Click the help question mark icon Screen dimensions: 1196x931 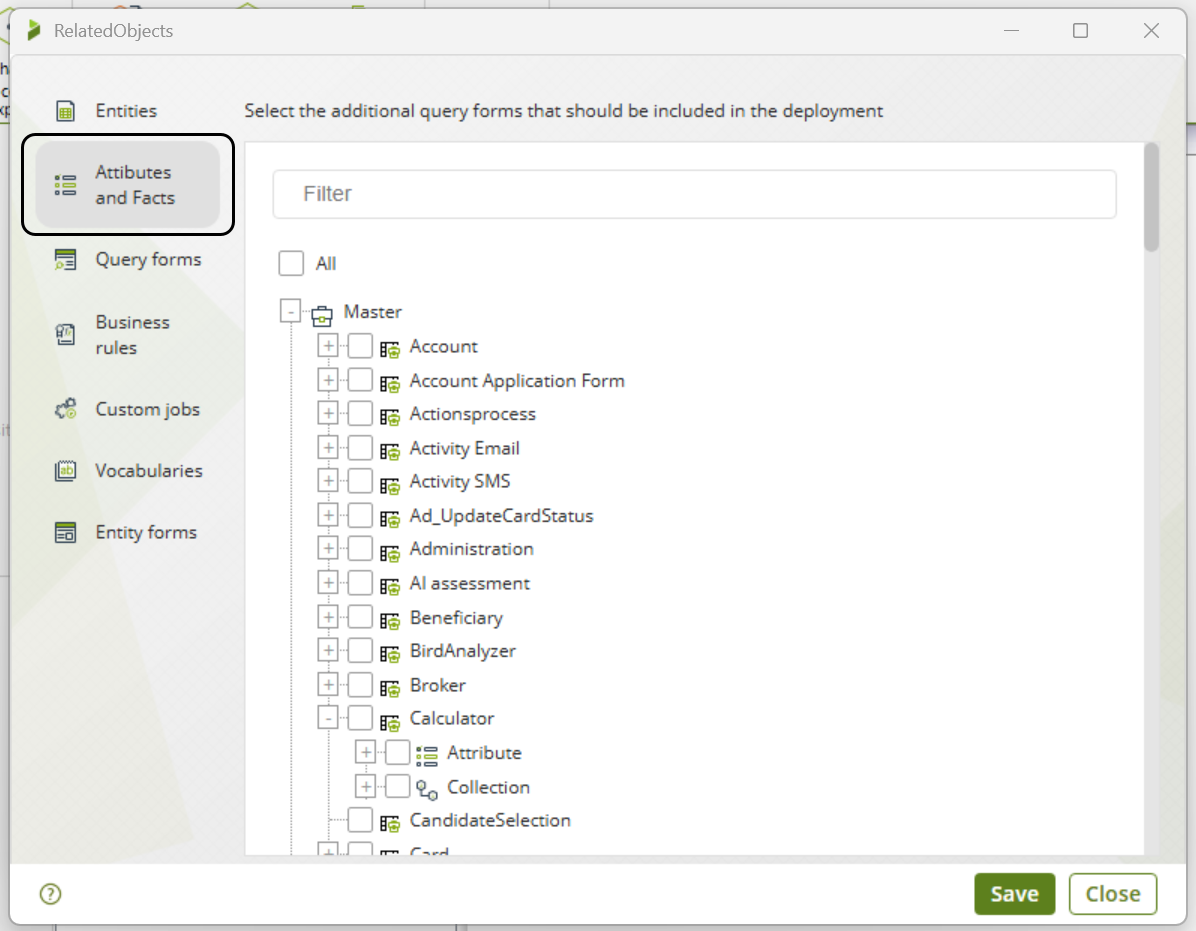coord(50,894)
